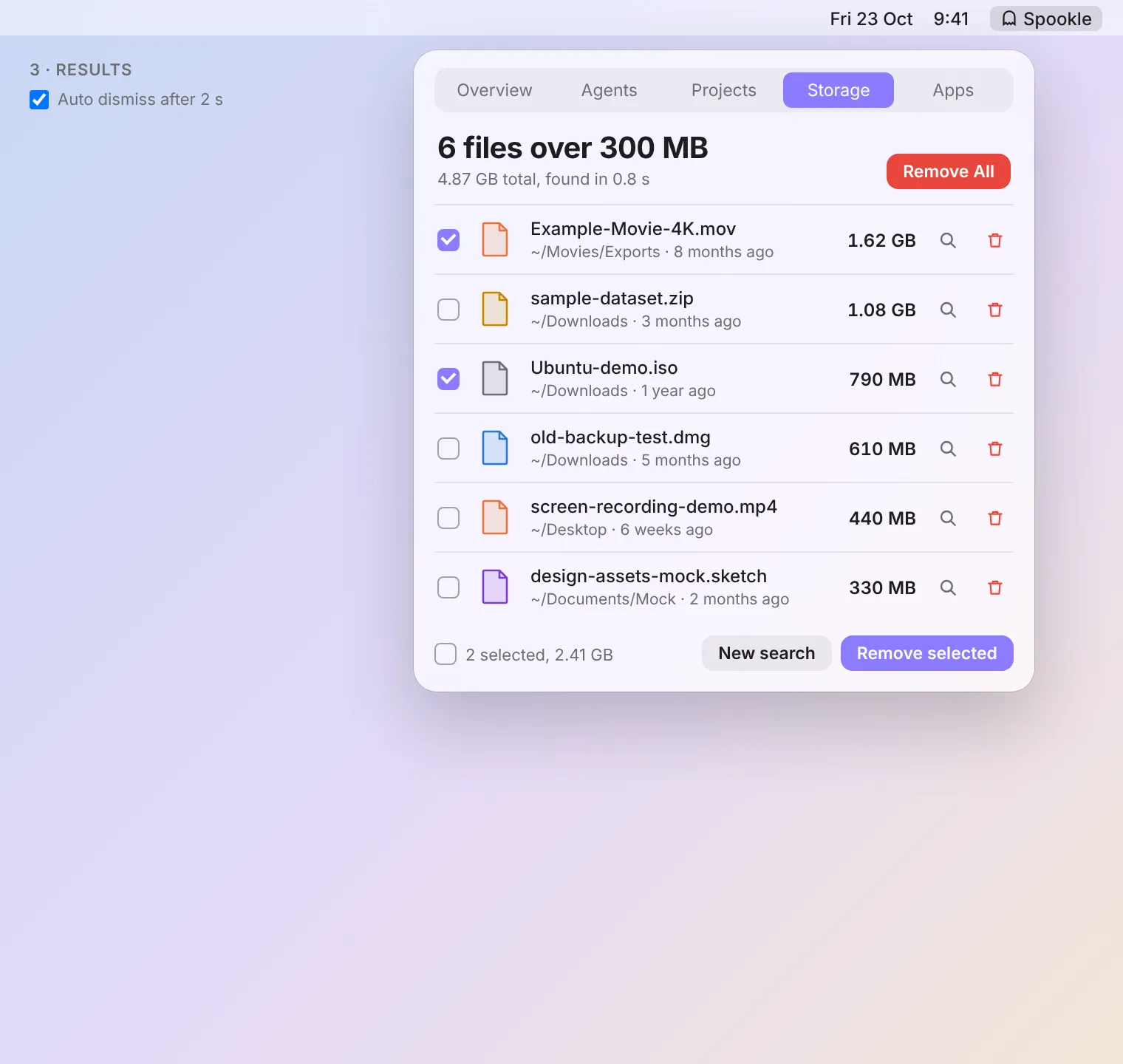The height and width of the screenshot is (1064, 1123).
Task: Click the red Remove All button
Action: (x=949, y=171)
